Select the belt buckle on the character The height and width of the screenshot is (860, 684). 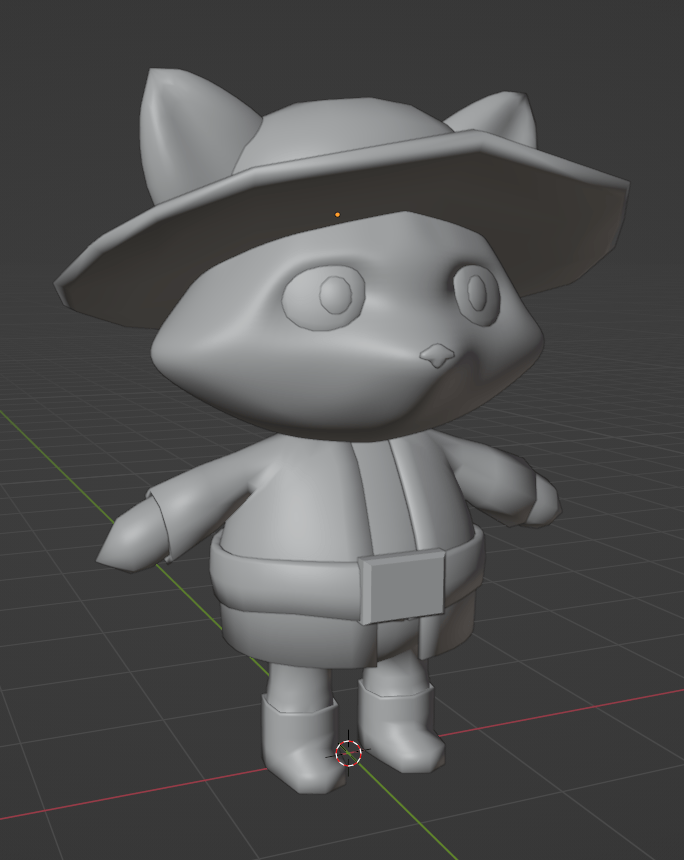pos(403,586)
